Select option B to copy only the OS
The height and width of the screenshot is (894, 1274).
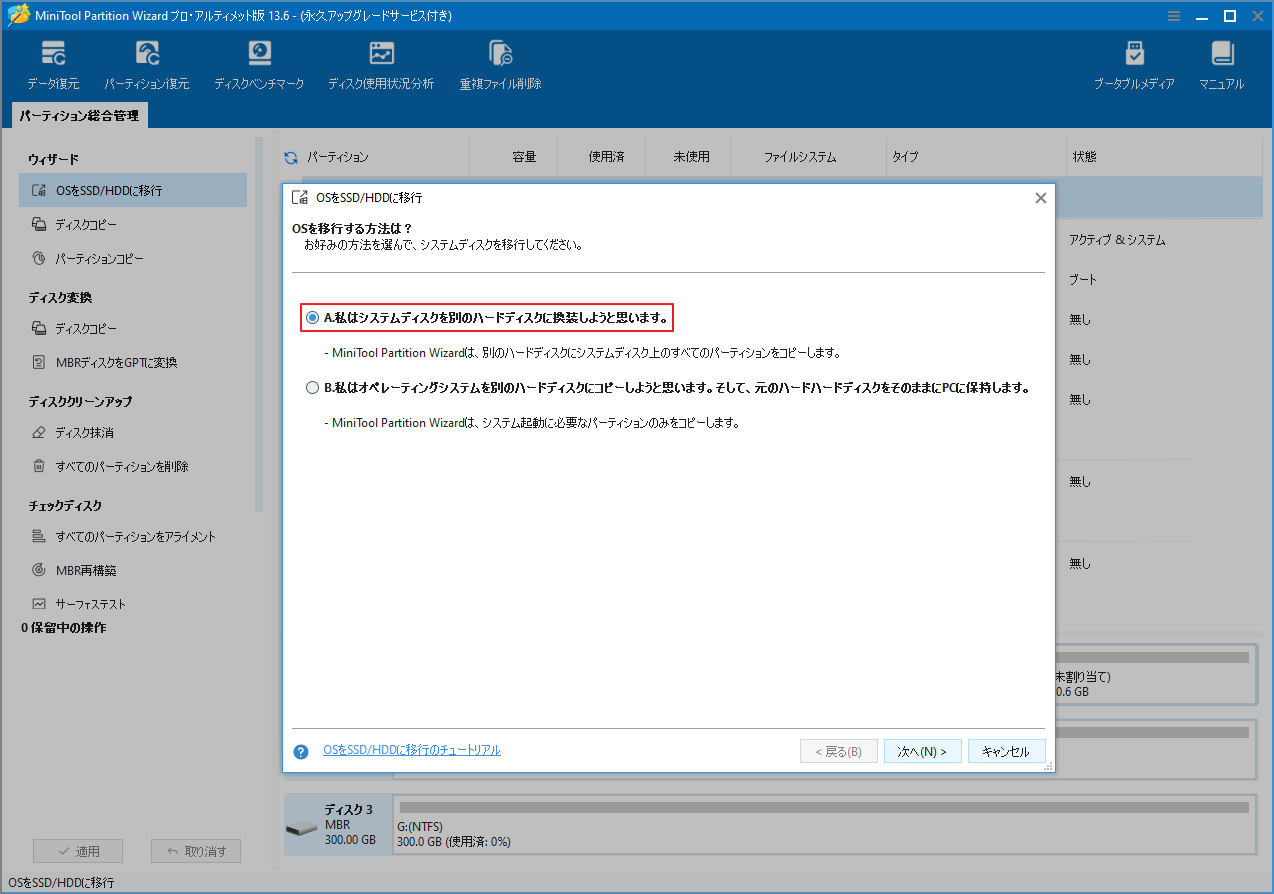(312, 387)
